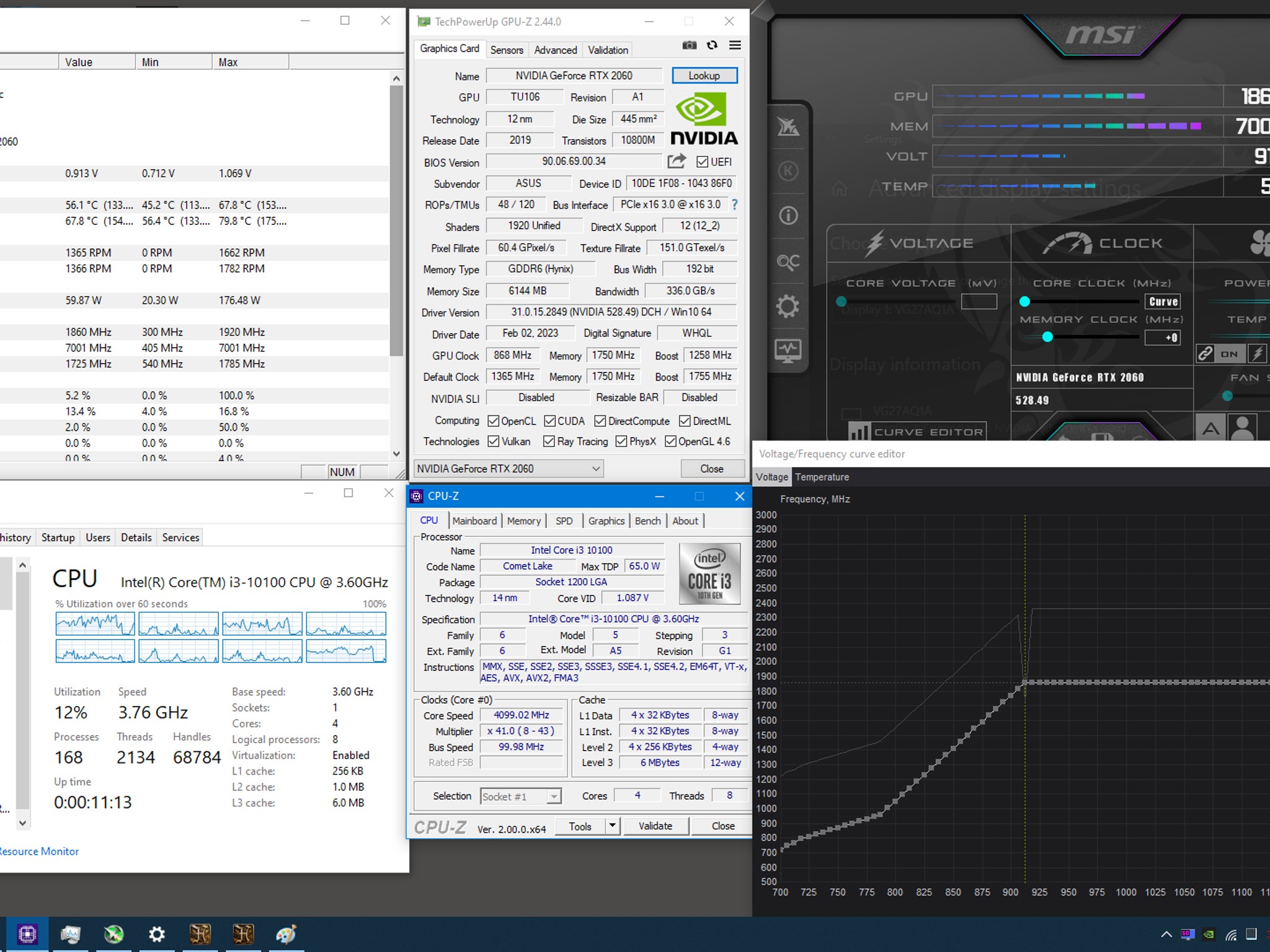Click the Lookup button in GPU-Z
Screen dimensions: 1270x952
tap(704, 76)
